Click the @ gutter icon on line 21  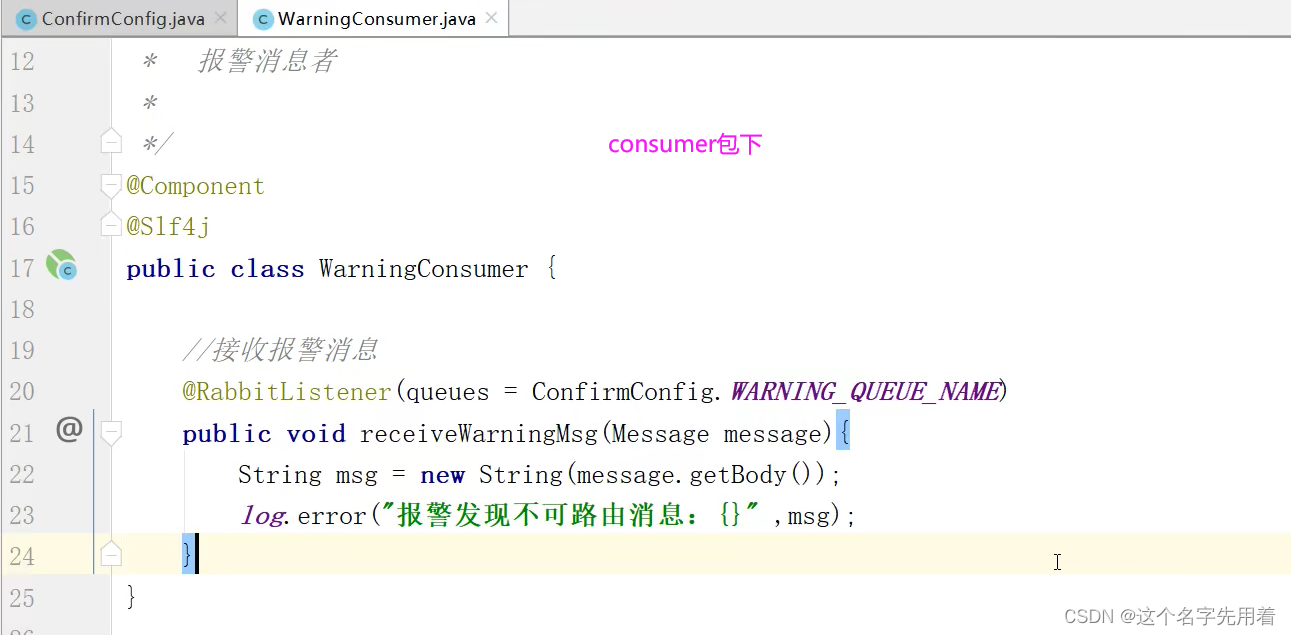point(68,431)
